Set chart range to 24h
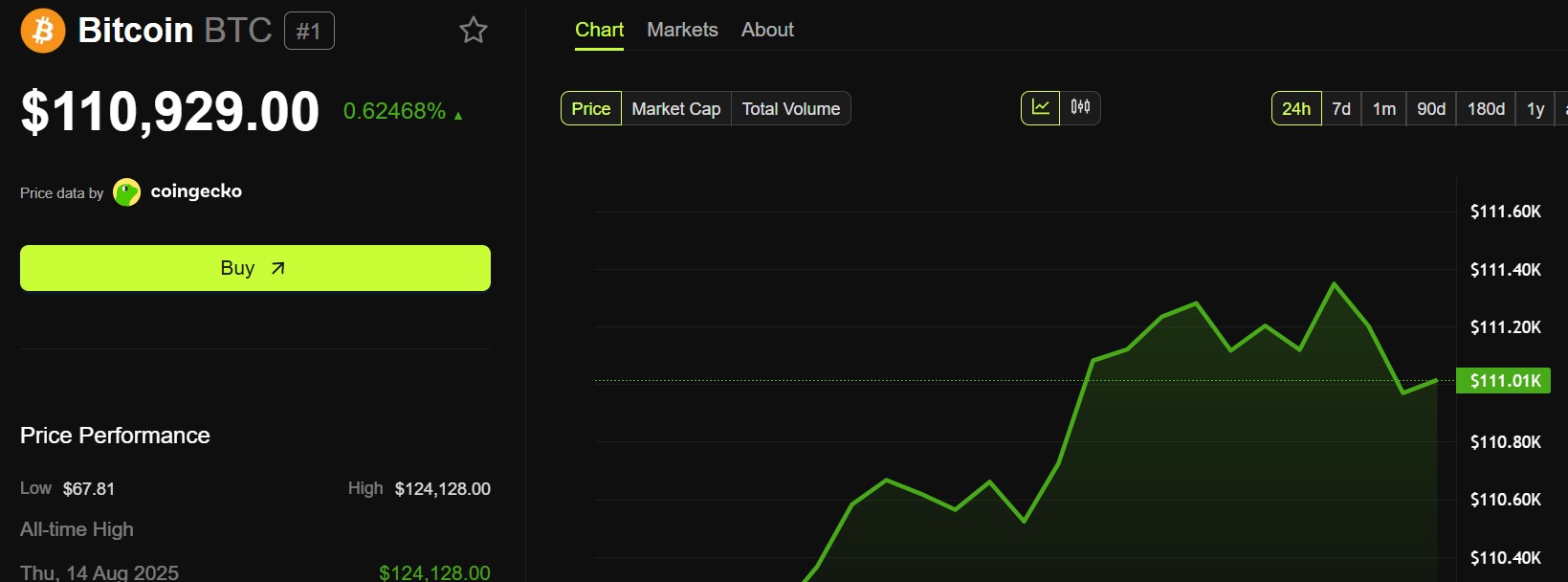The height and width of the screenshot is (582, 1568). point(1296,108)
